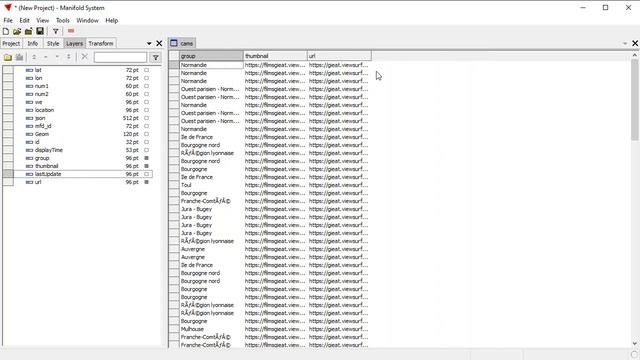Click the filter funnel icon in main toolbar
This screenshot has width=640, height=360.
tap(56, 31)
